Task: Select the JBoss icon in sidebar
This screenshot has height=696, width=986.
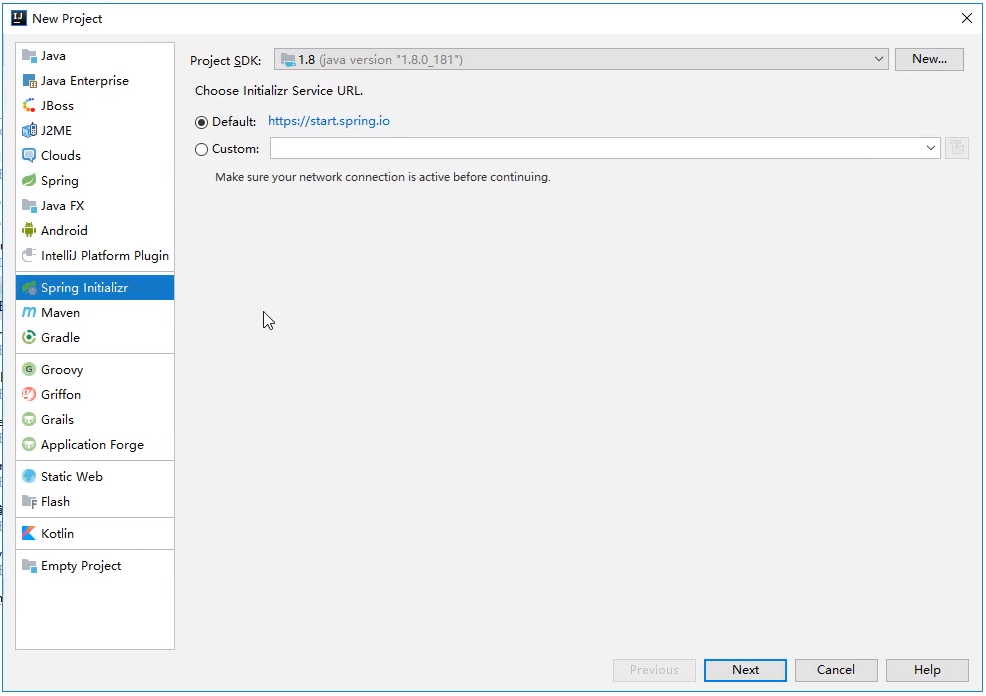Action: pos(29,106)
